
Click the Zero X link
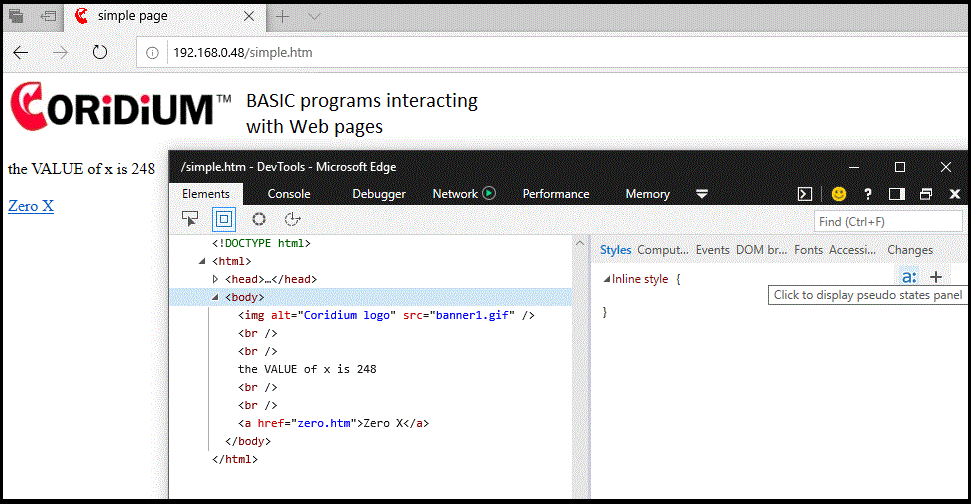31,206
